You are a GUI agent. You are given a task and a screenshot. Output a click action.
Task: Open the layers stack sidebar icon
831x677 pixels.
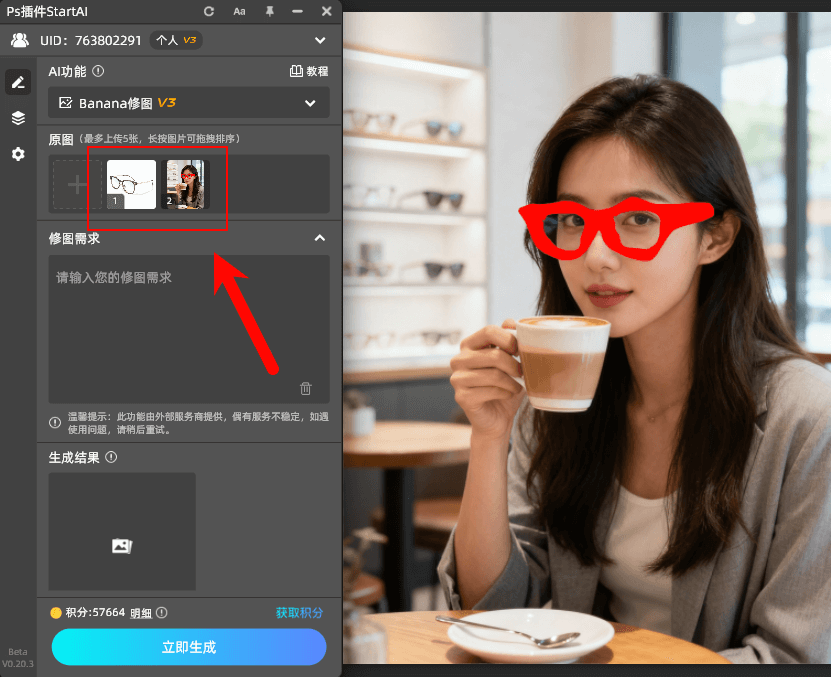[18, 118]
